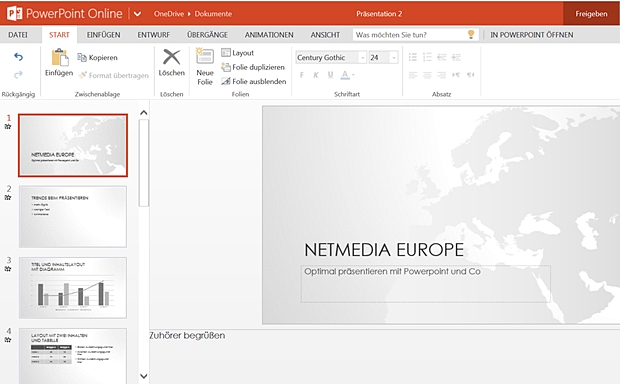Click the thumbnail pane scrollbar thumb
The image size is (620, 384).
pos(144,163)
